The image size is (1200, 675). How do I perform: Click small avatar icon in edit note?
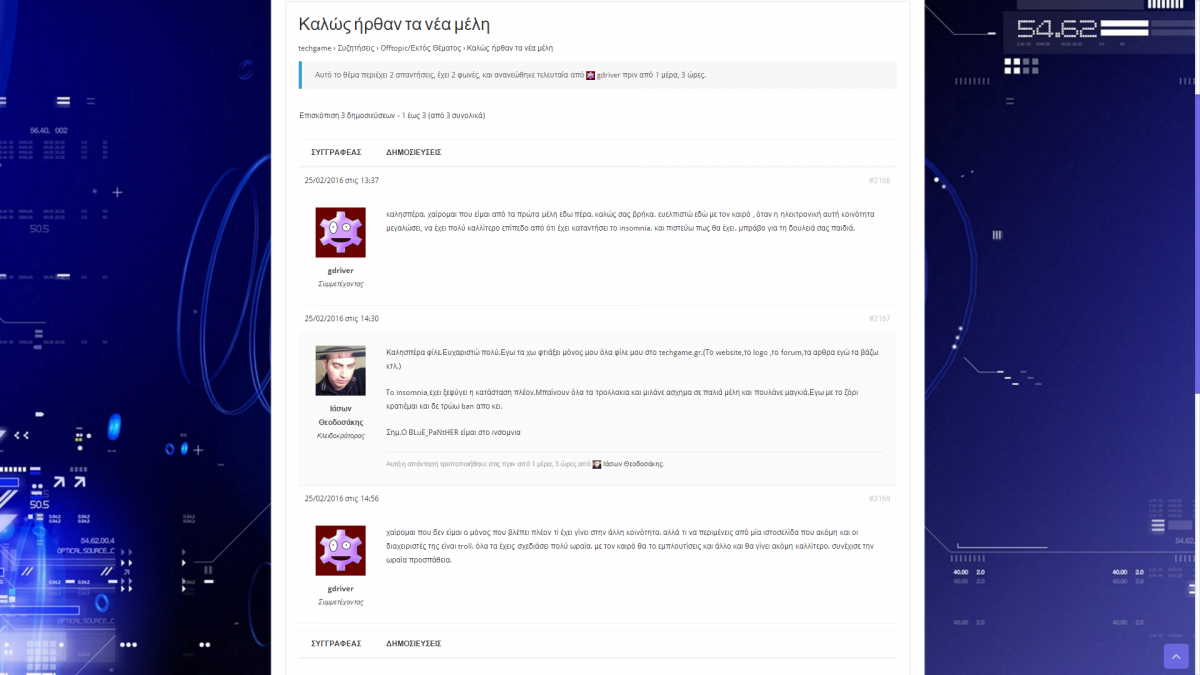(597, 464)
